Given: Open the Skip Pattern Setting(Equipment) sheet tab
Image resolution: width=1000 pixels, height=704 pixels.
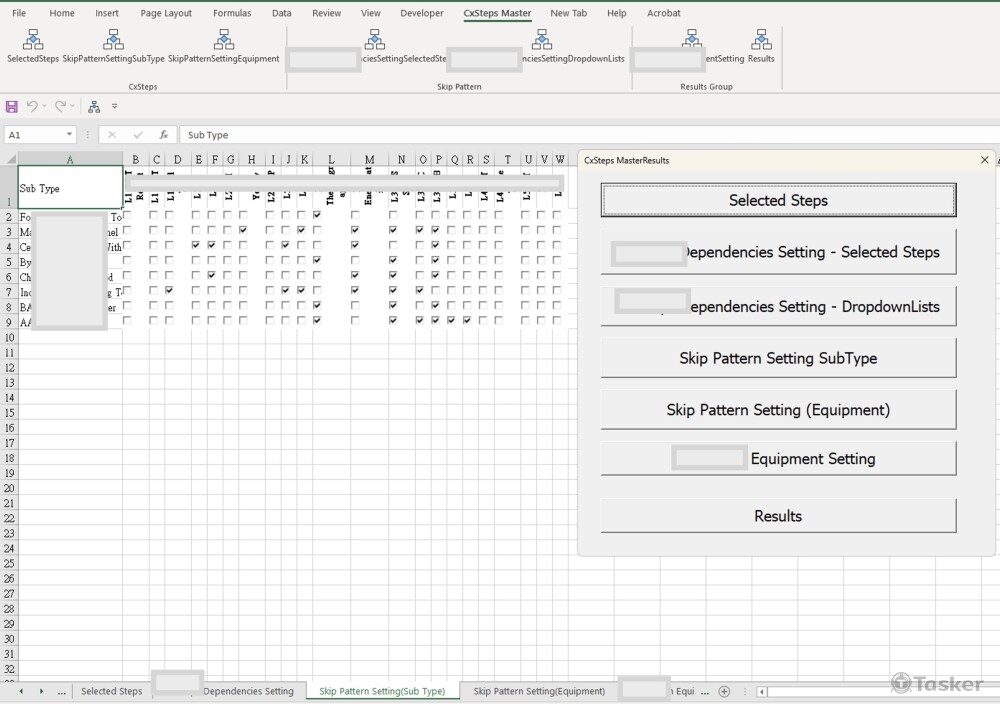Looking at the screenshot, I should (539, 691).
